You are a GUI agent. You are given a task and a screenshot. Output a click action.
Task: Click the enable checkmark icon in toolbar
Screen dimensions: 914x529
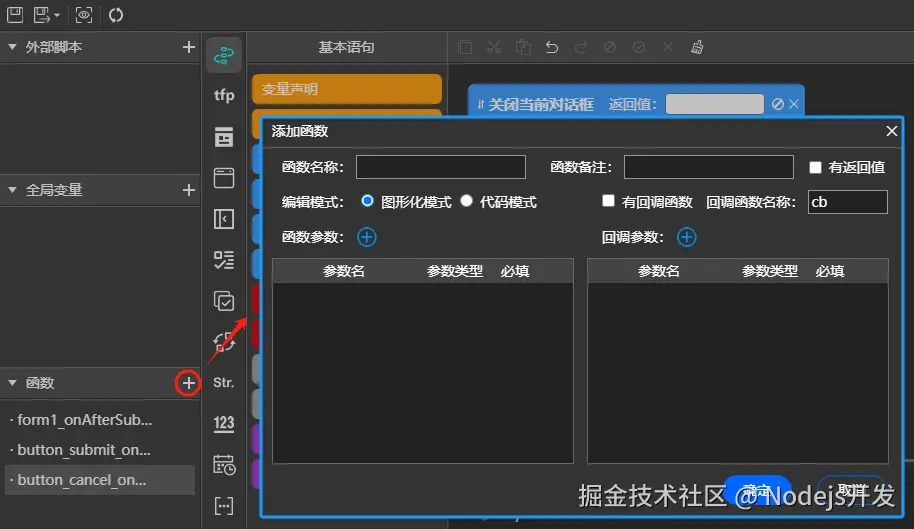tap(639, 47)
